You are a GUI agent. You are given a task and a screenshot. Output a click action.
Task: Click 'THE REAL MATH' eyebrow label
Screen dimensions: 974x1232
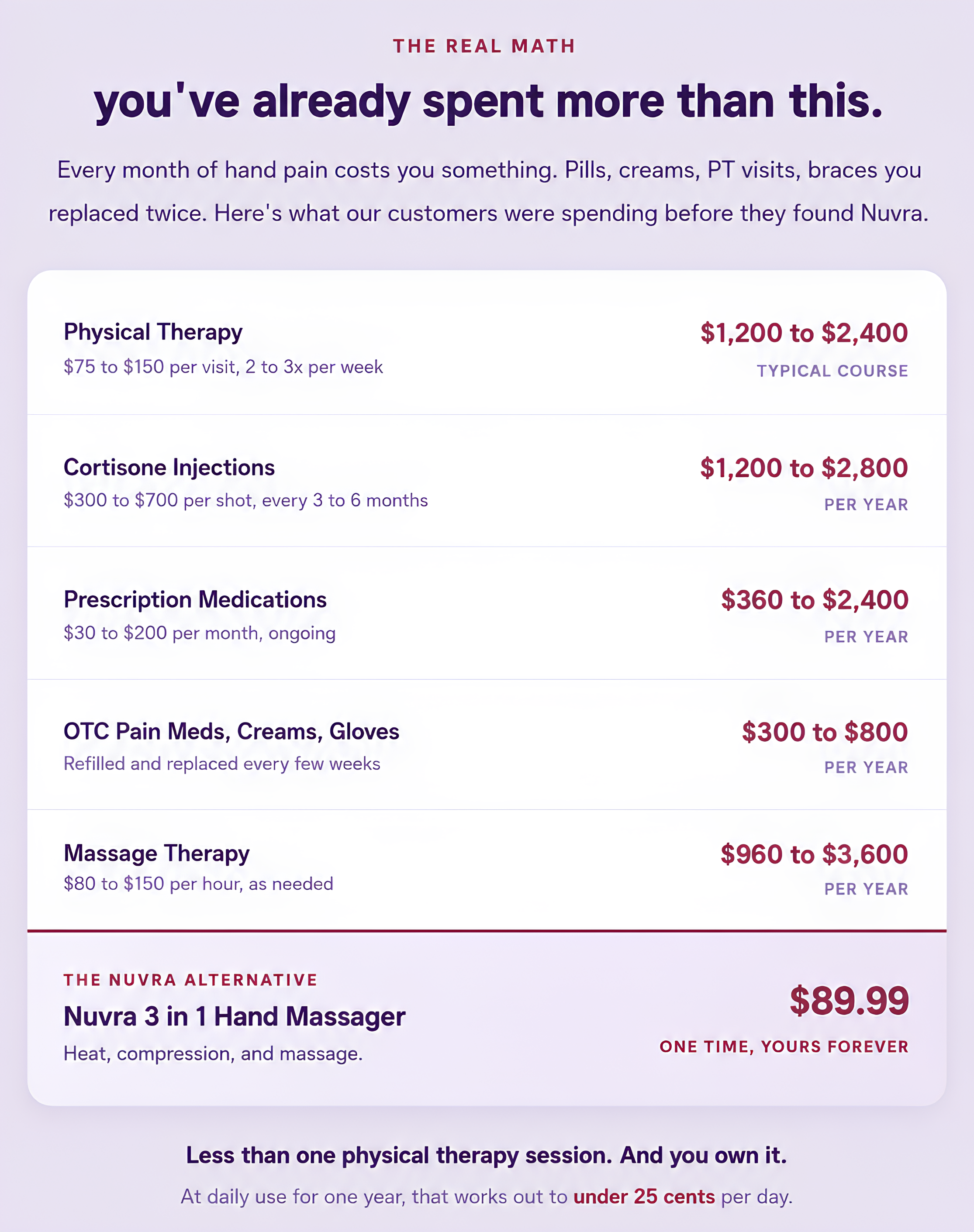click(x=484, y=46)
